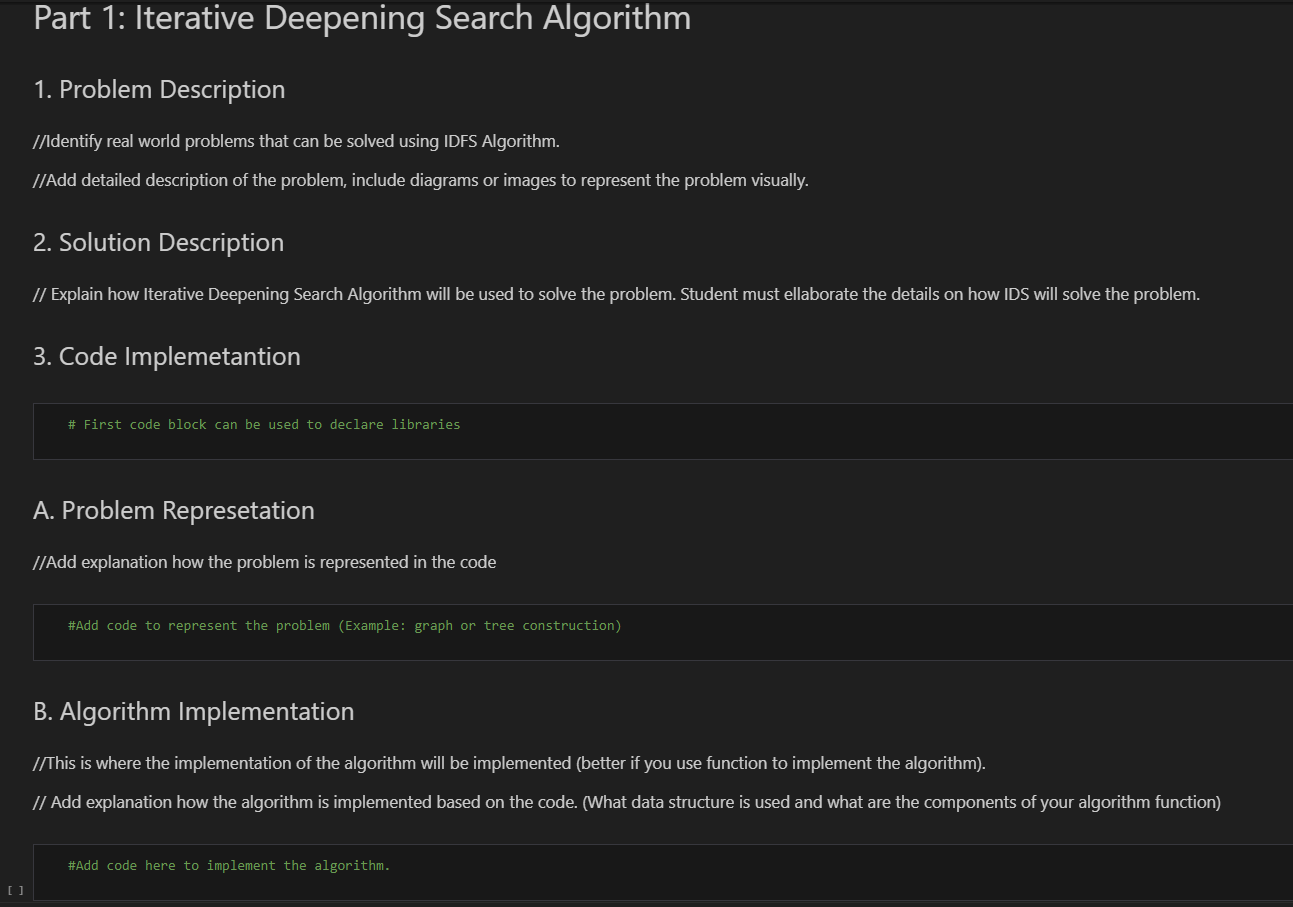Image resolution: width=1293 pixels, height=907 pixels.
Task: Click the 'Add explanation how the problem is represented' line
Action: [265, 562]
